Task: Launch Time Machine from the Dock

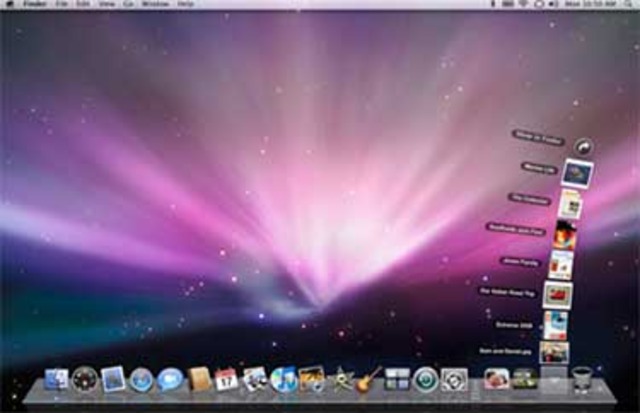Action: pos(426,380)
